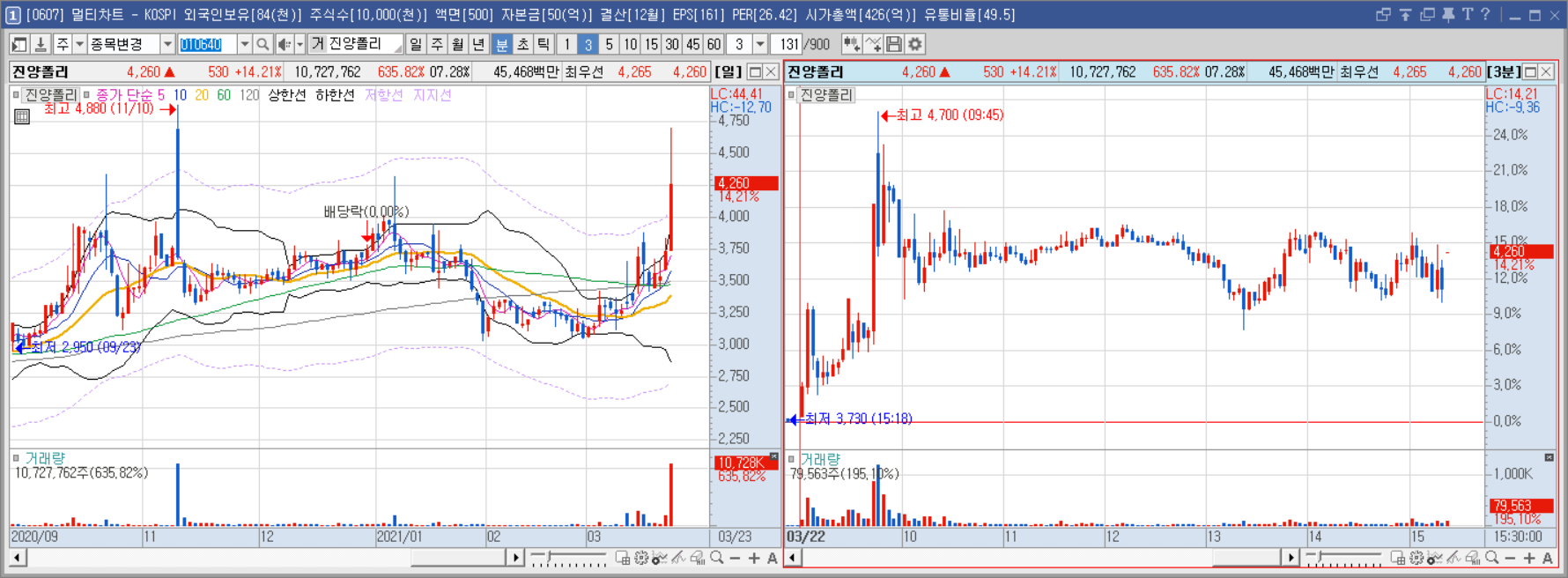Click the A auto-fit icon below right chart
The image size is (1568, 578).
click(x=1548, y=558)
